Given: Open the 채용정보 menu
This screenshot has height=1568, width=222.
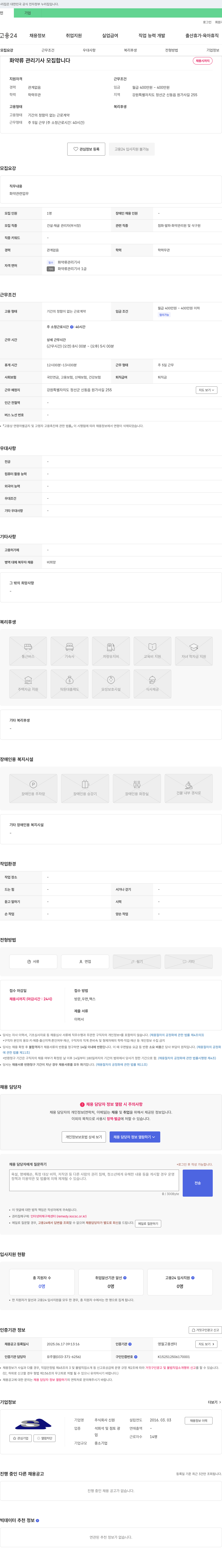Looking at the screenshot, I should (37, 36).
